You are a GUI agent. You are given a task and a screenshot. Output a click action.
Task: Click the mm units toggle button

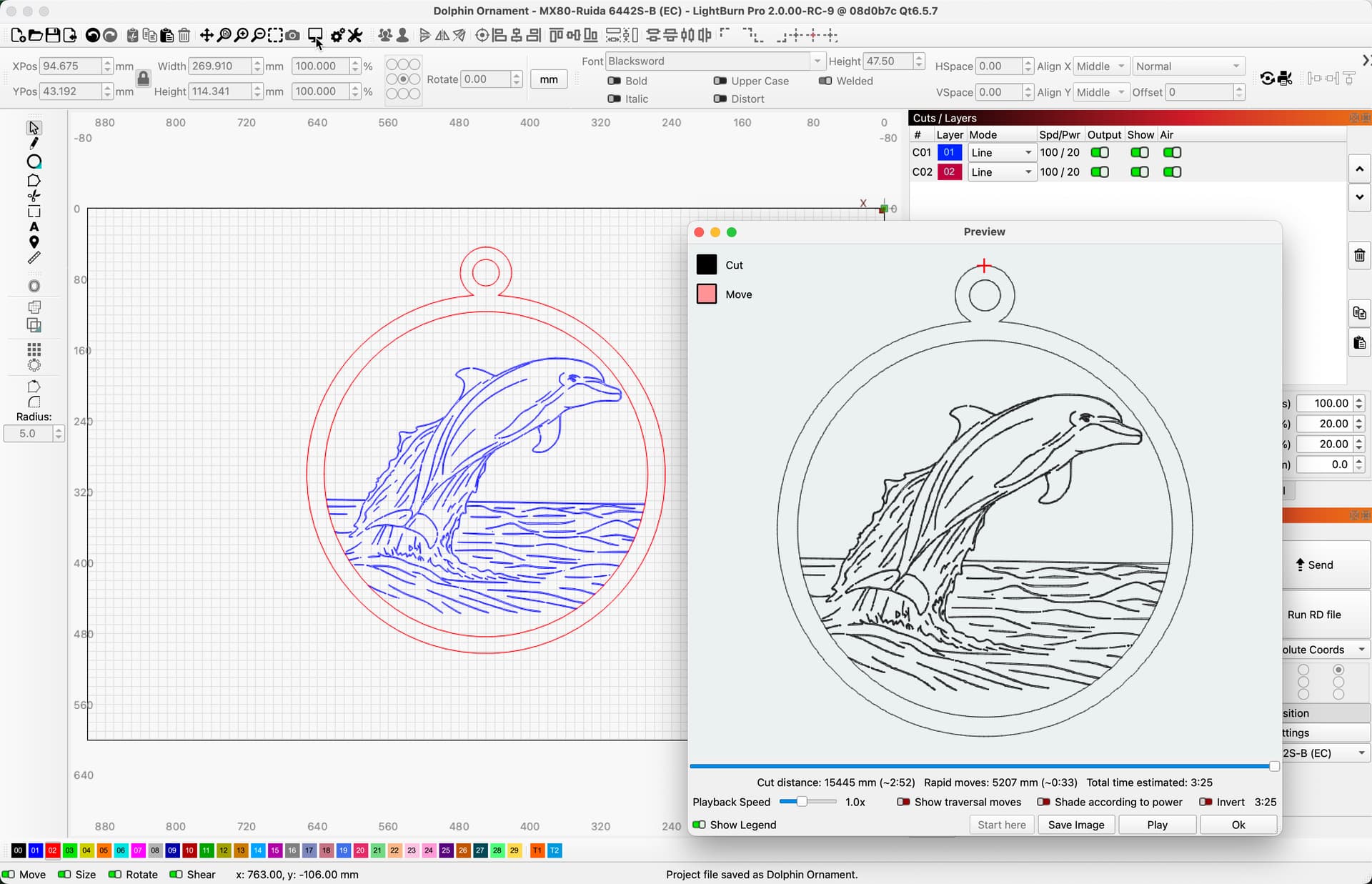pos(549,79)
